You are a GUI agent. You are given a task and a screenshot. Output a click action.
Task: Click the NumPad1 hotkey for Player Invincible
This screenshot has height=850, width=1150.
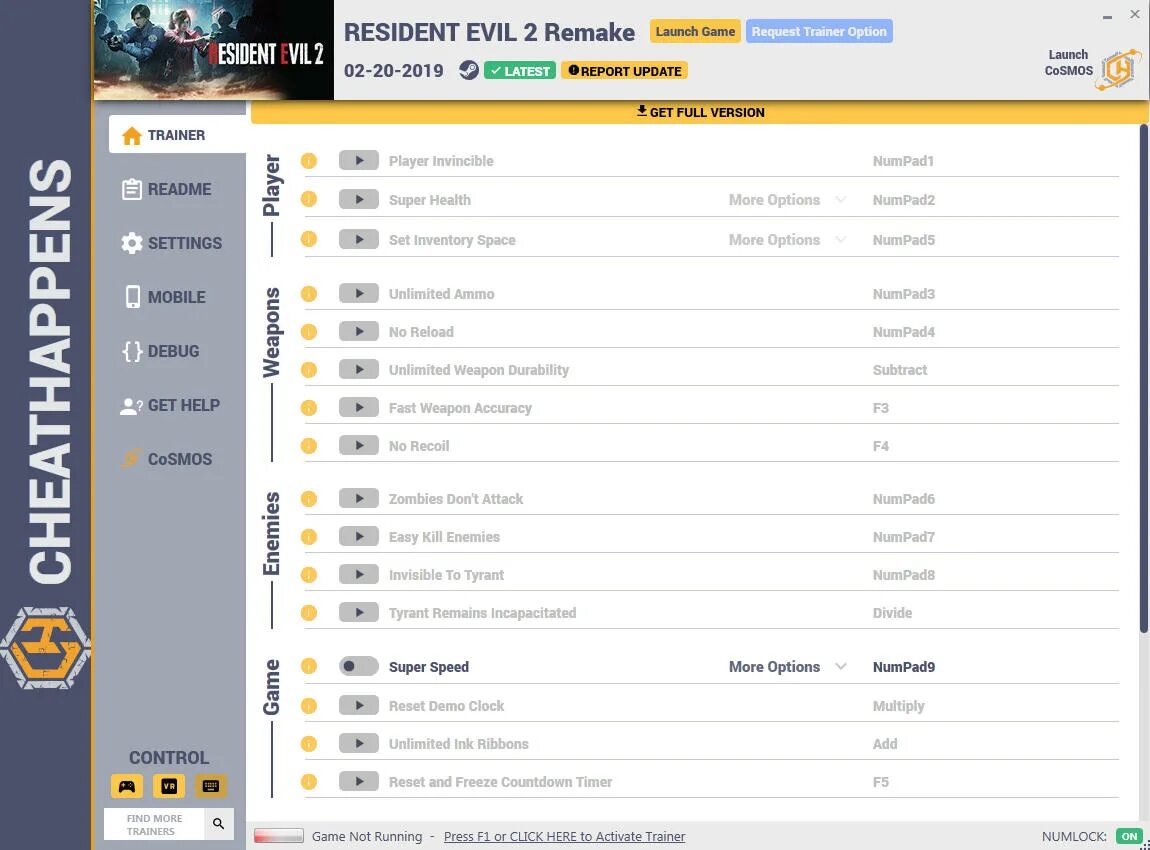coord(903,161)
